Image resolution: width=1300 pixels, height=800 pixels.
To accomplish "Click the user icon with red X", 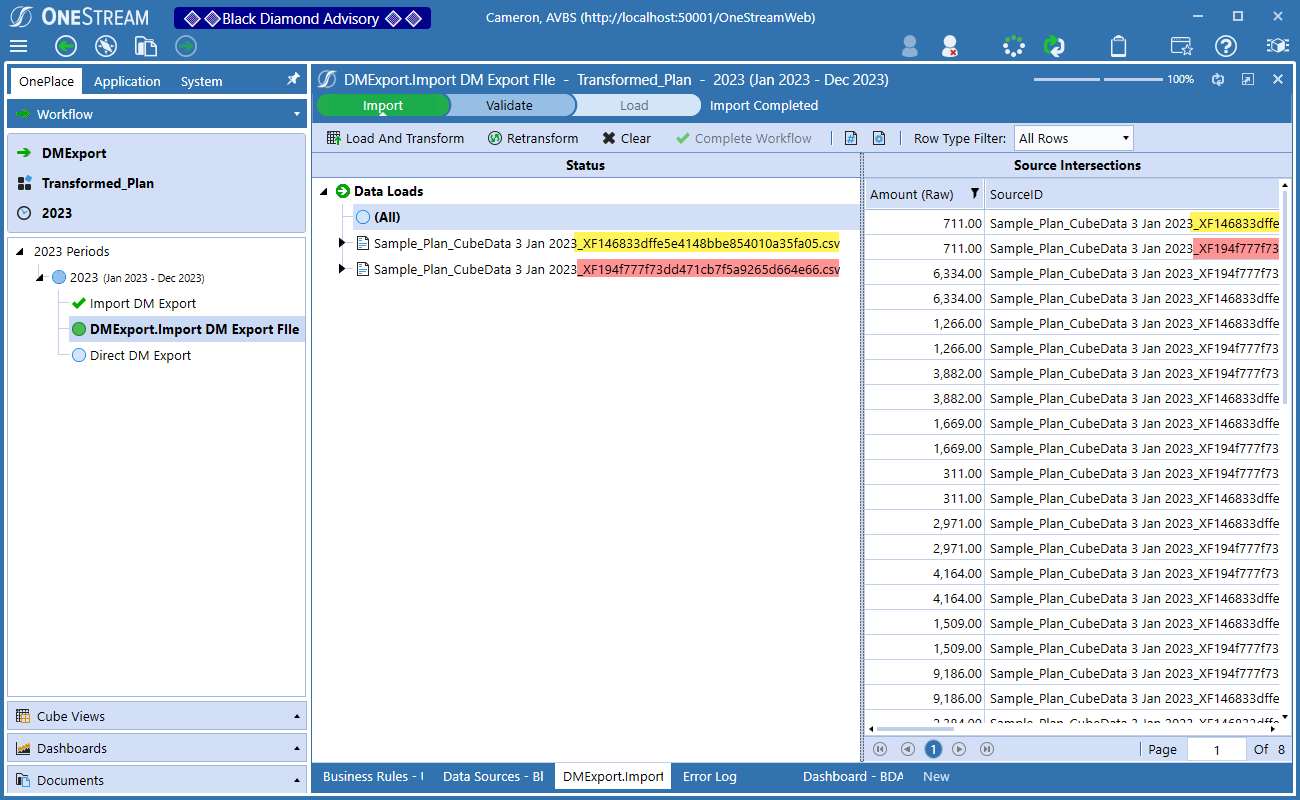I will (x=950, y=46).
